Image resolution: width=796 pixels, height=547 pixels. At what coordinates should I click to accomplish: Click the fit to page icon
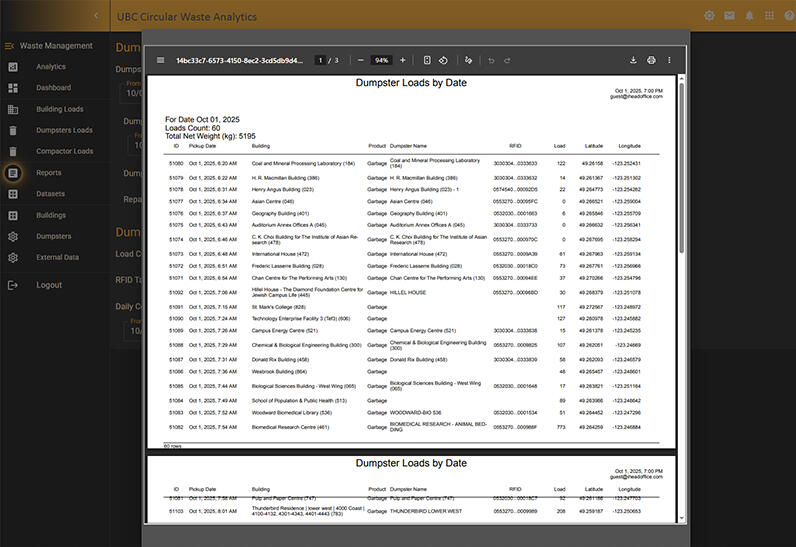427,60
